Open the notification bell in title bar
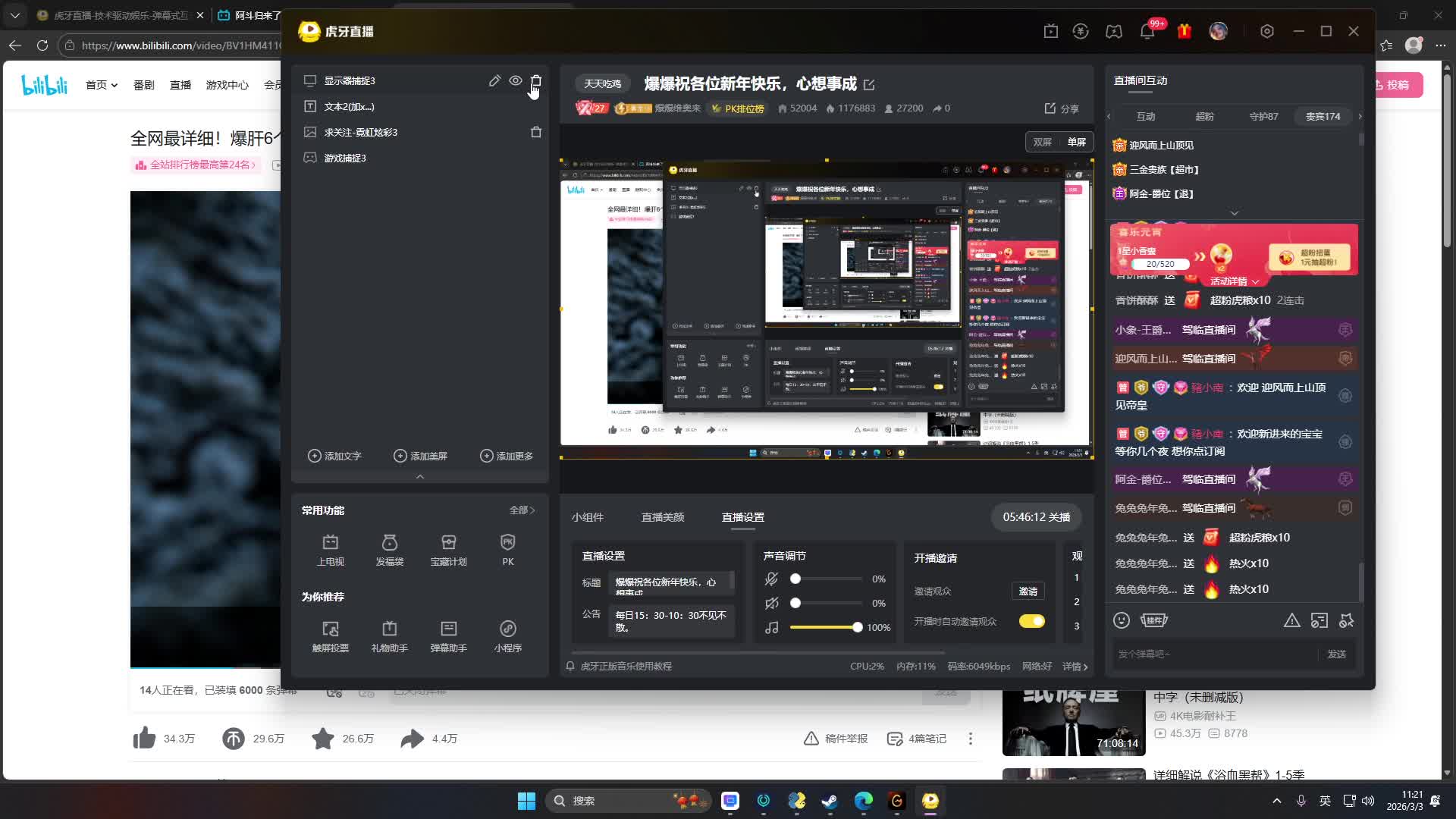1456x819 pixels. coord(1147,31)
